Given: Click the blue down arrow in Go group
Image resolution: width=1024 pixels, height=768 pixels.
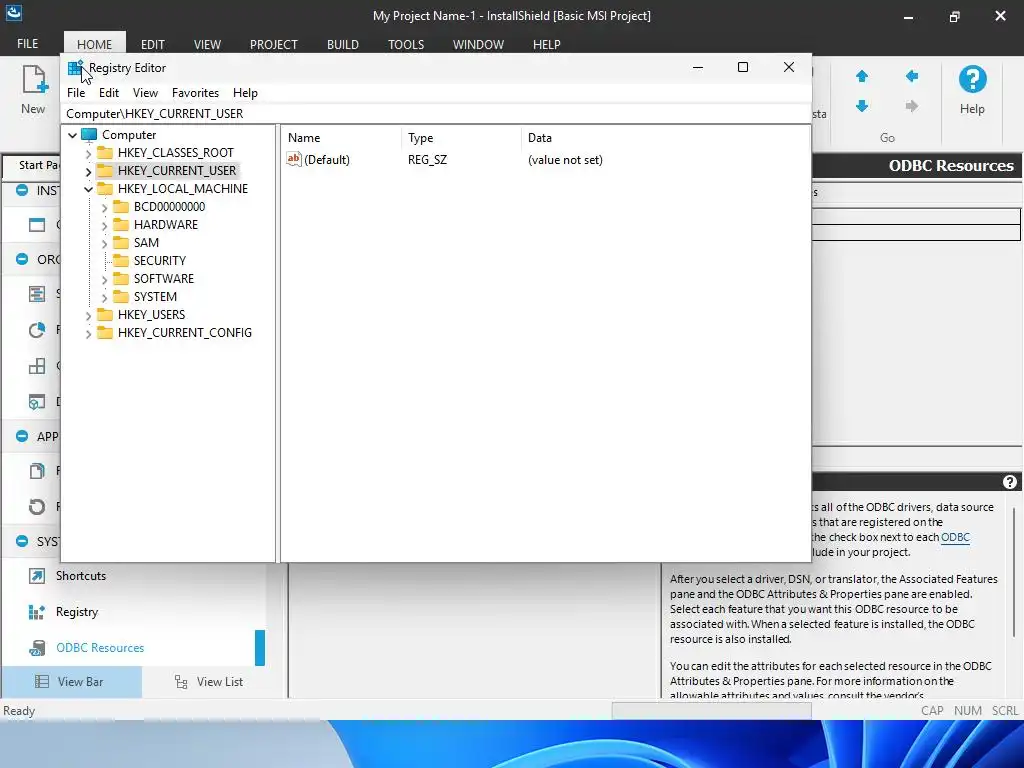Looking at the screenshot, I should pyautogui.click(x=862, y=106).
